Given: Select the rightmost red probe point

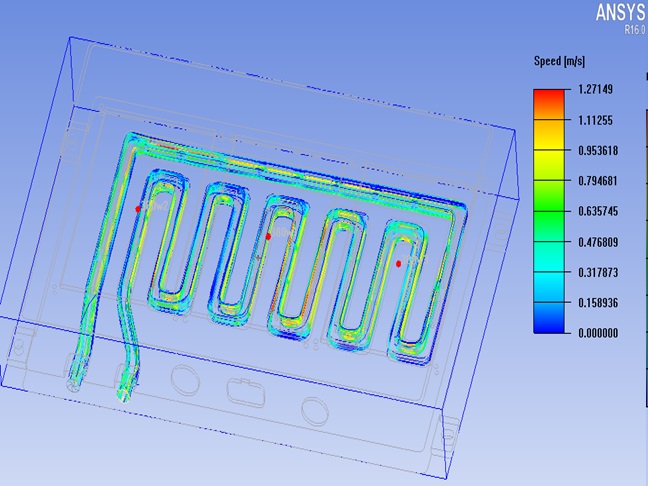Looking at the screenshot, I should click(x=398, y=264).
